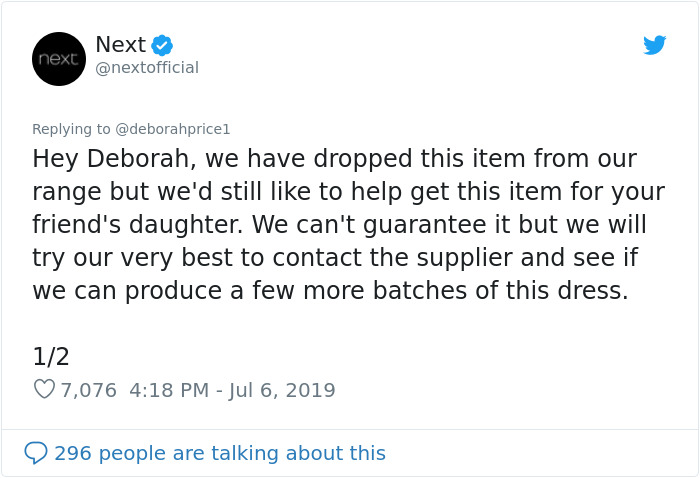Click the 'Replying to' label
The width and height of the screenshot is (700, 478).
(71, 129)
